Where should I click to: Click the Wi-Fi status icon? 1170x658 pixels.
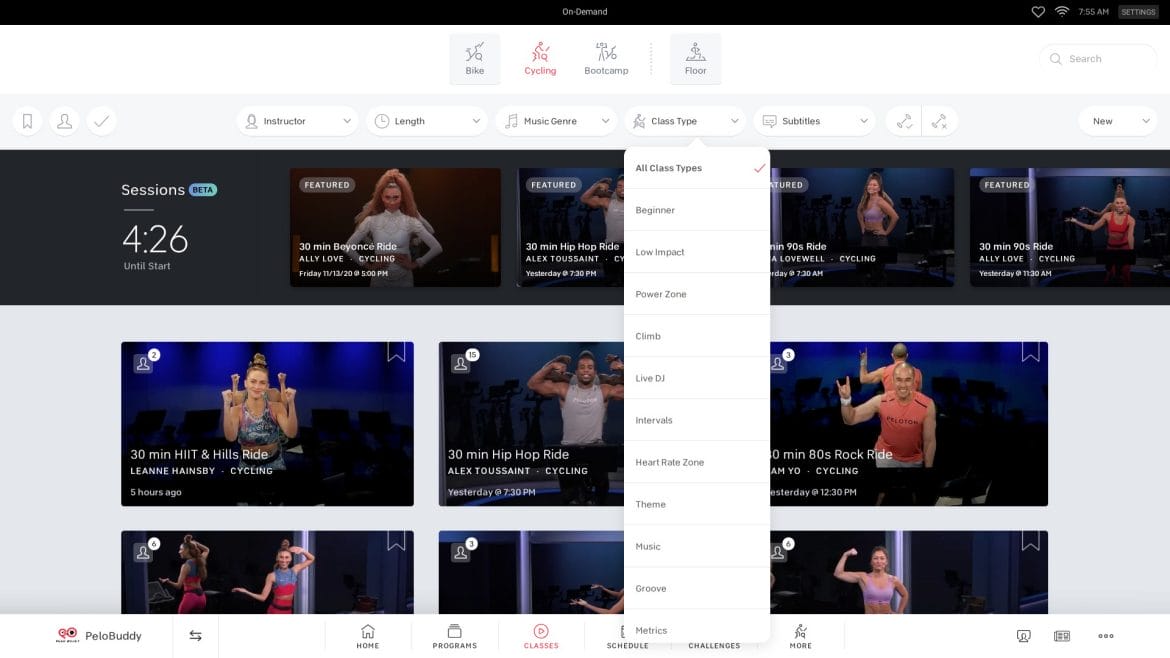click(x=1061, y=12)
